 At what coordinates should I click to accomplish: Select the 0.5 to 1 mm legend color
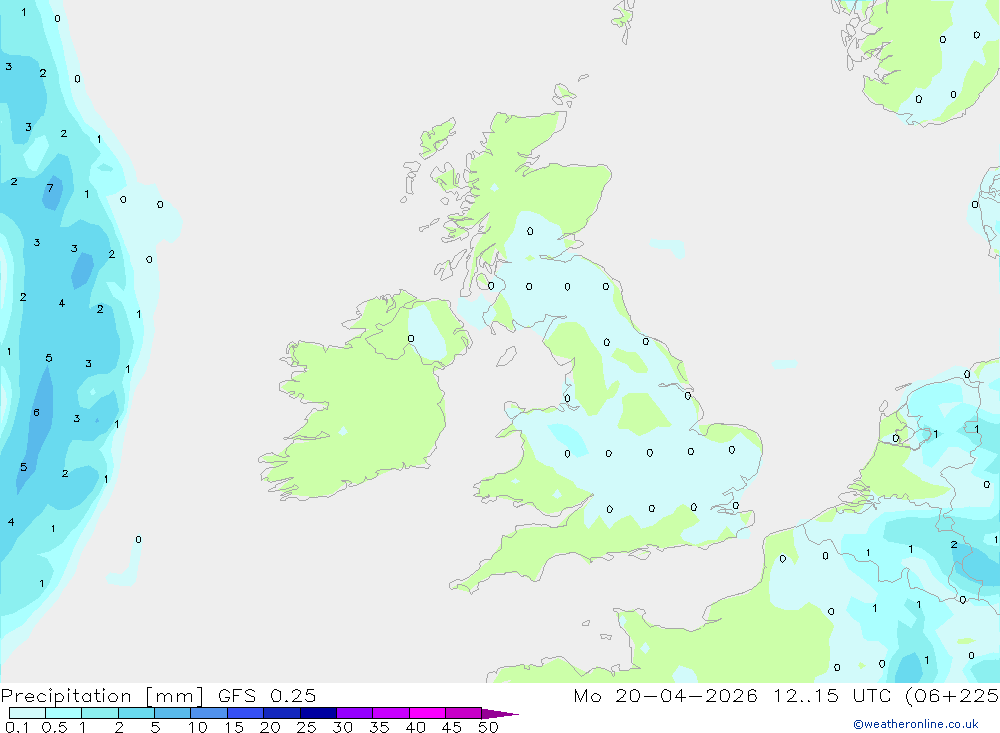click(64, 713)
